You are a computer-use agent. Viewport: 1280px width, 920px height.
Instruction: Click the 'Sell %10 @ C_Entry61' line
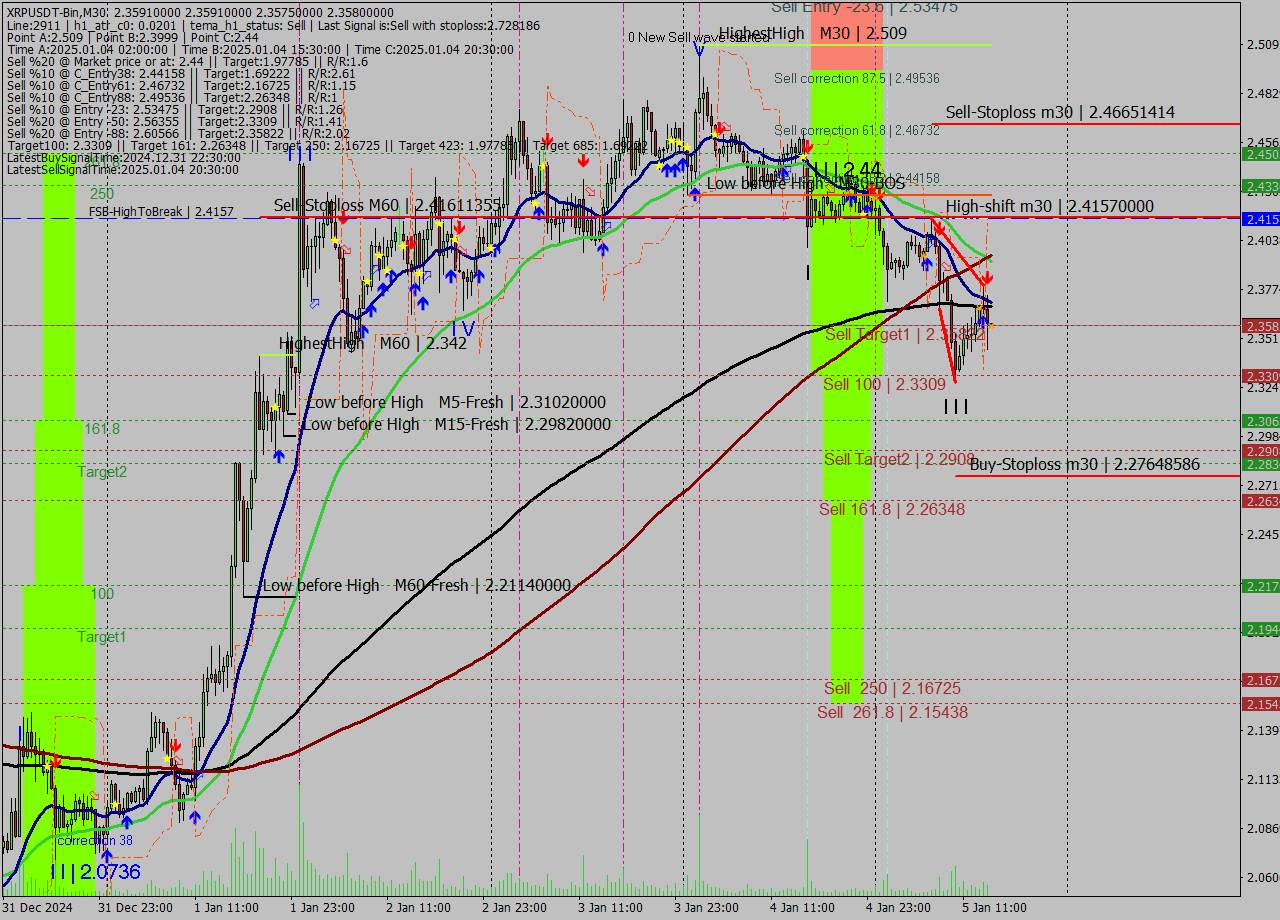pos(180,85)
